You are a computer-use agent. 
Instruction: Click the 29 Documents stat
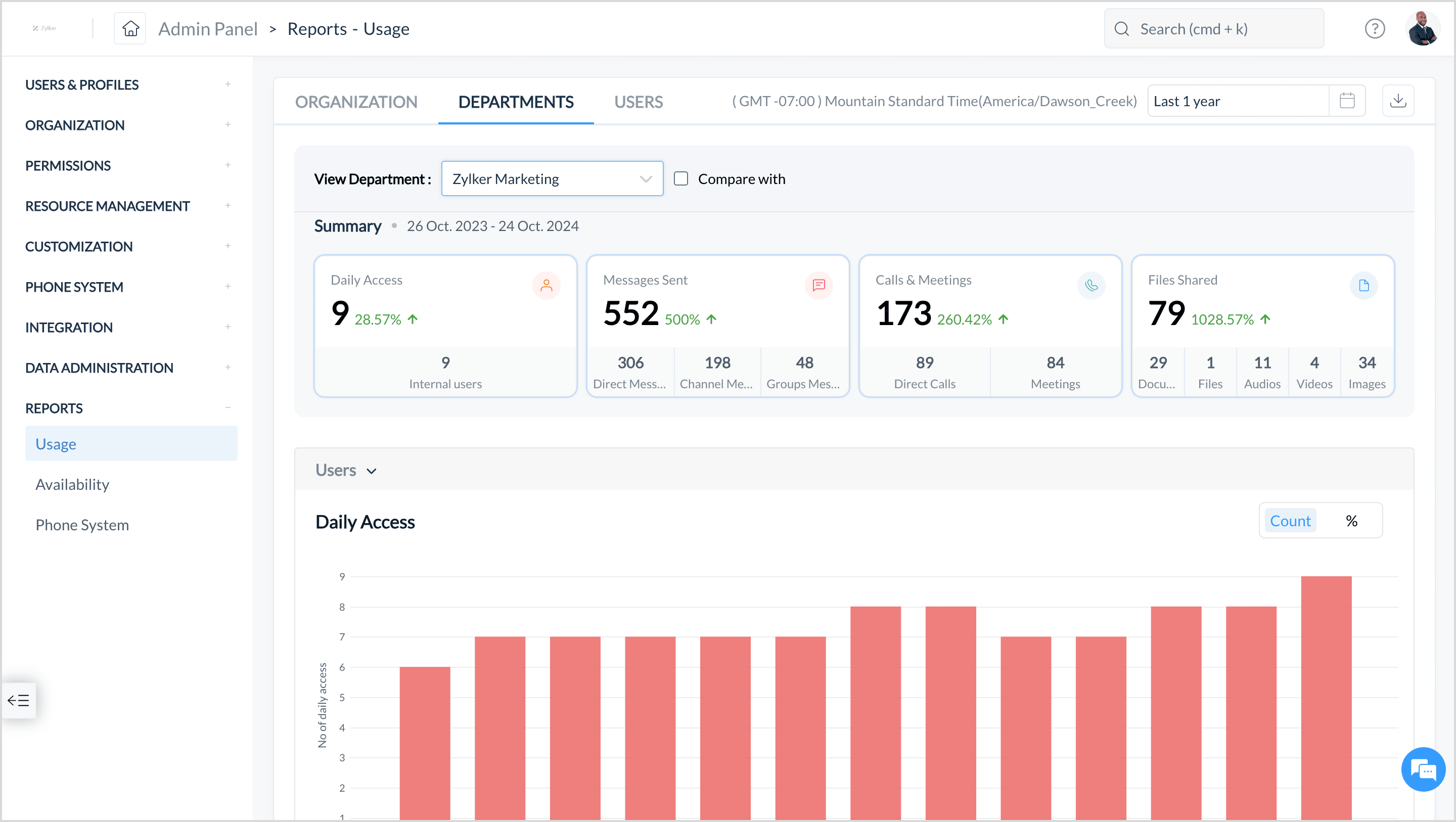click(1158, 372)
